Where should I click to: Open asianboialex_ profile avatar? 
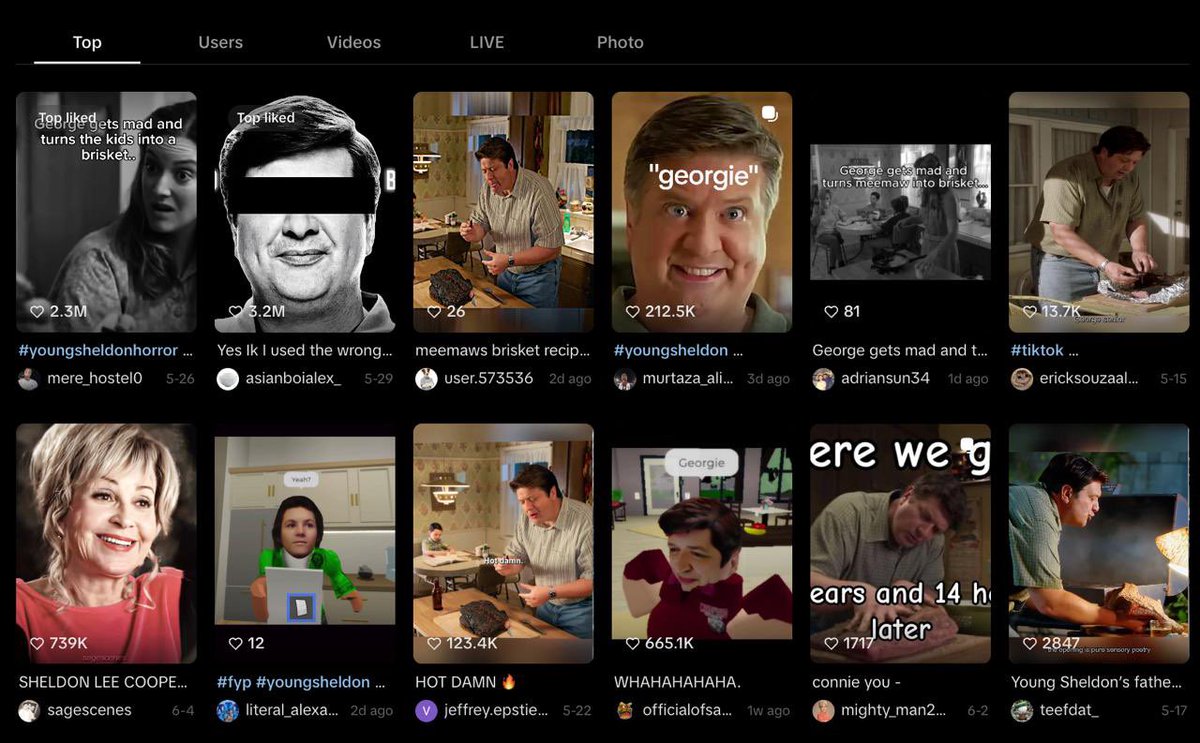[228, 379]
